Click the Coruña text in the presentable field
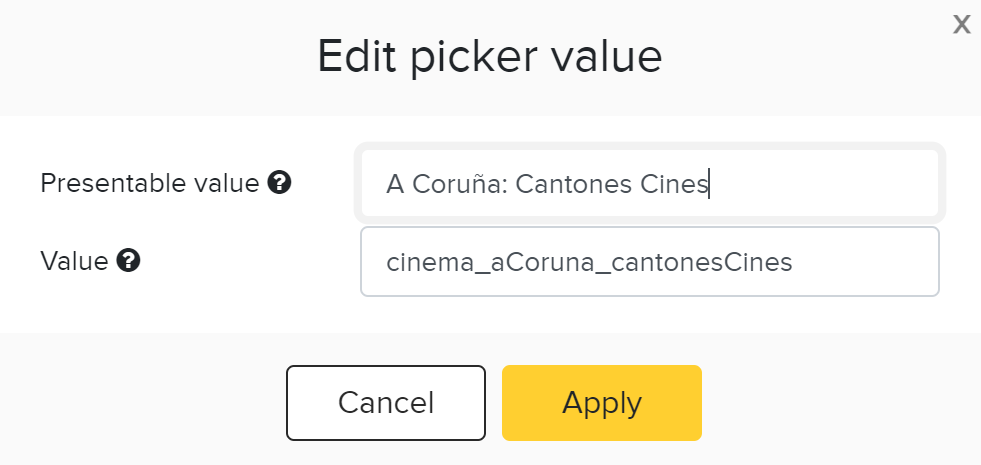 (x=460, y=184)
